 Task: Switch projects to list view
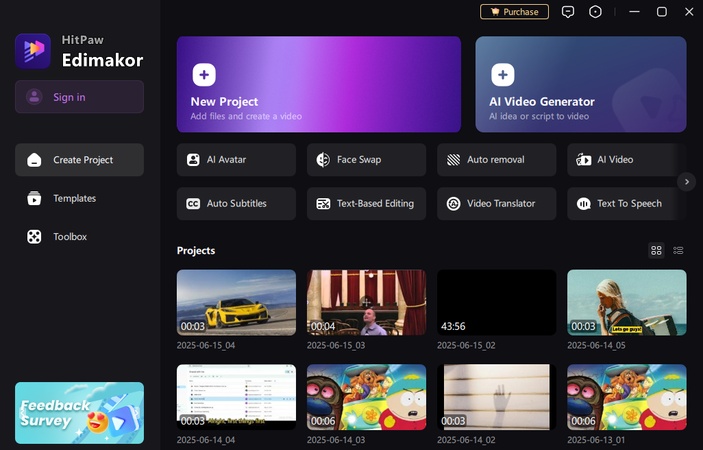tap(678, 250)
